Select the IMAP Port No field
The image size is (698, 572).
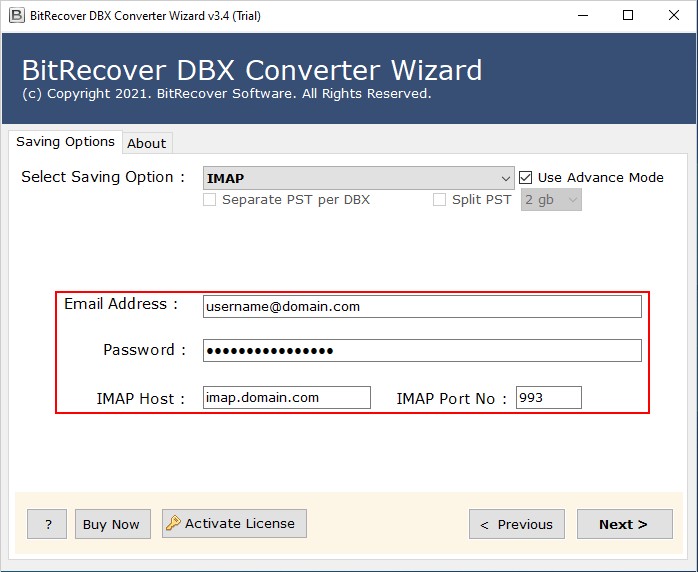(548, 398)
